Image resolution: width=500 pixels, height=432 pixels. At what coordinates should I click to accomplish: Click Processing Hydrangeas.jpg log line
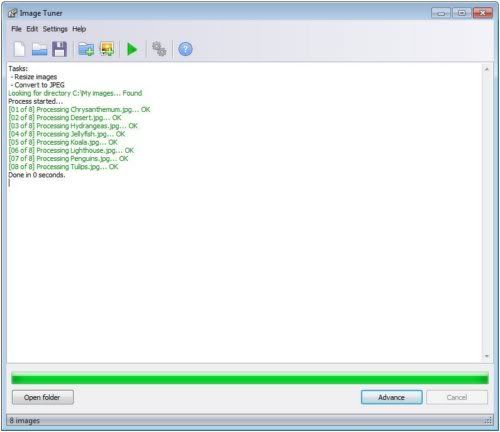point(73,126)
